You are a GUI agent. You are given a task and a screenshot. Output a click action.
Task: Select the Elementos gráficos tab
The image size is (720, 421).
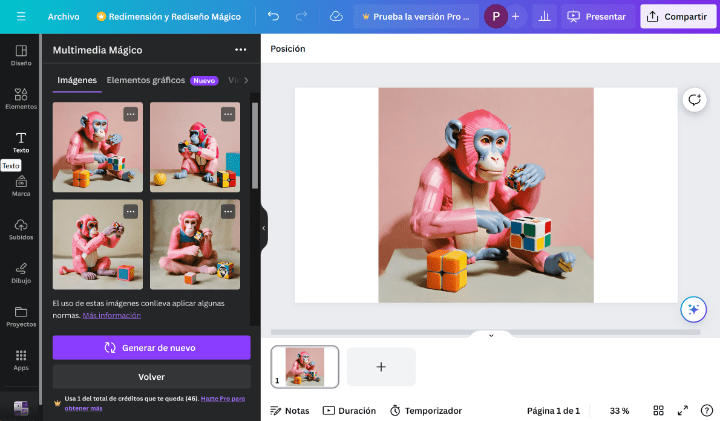pos(146,80)
